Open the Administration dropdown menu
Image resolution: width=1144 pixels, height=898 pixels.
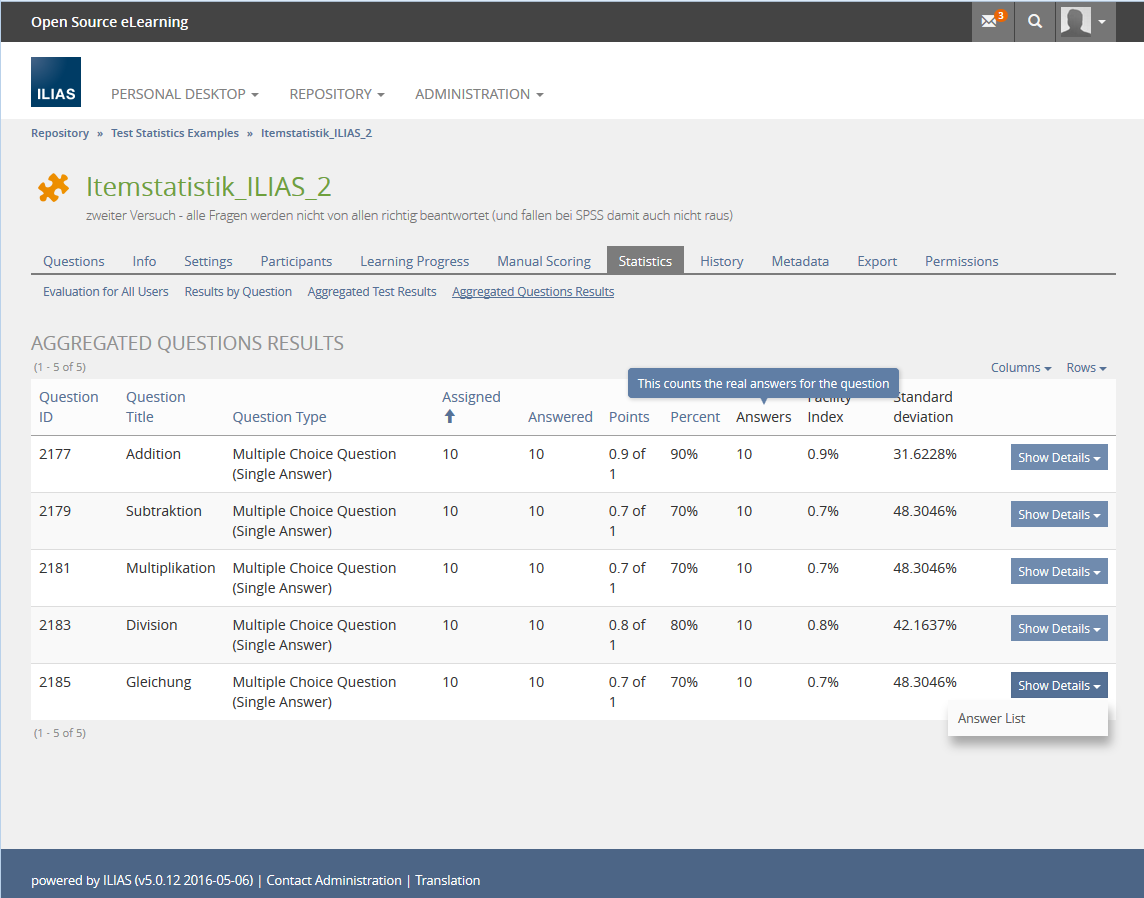(479, 94)
